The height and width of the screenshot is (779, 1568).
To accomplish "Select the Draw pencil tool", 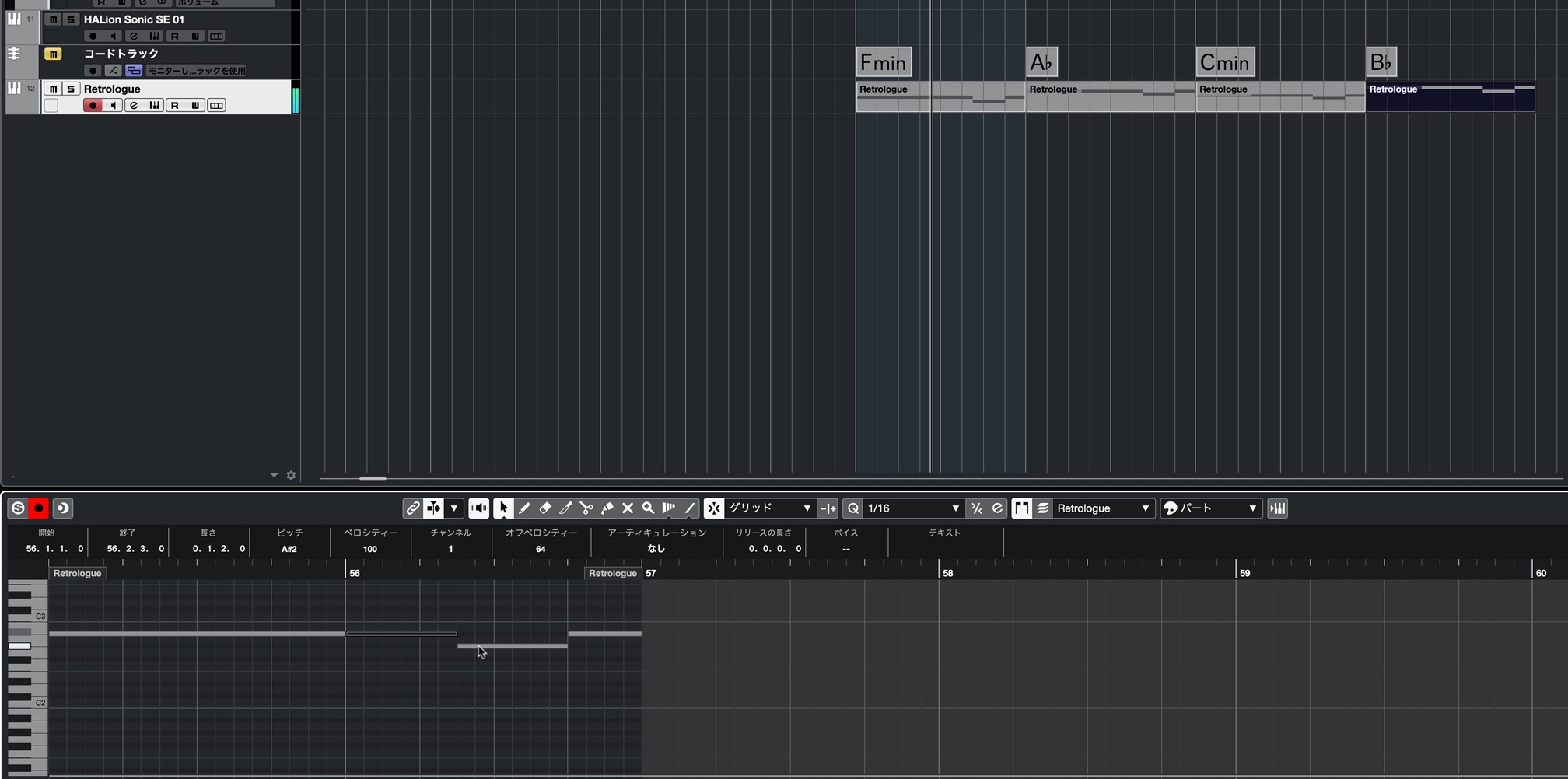I will (x=524, y=508).
